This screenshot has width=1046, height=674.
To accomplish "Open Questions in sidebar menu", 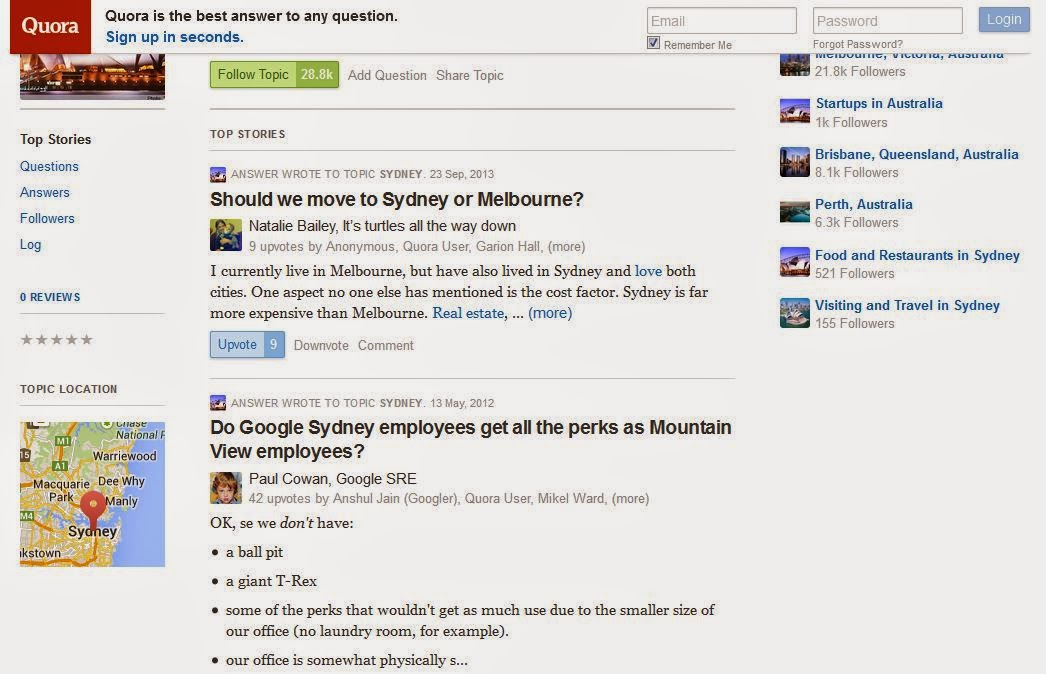I will [x=49, y=166].
